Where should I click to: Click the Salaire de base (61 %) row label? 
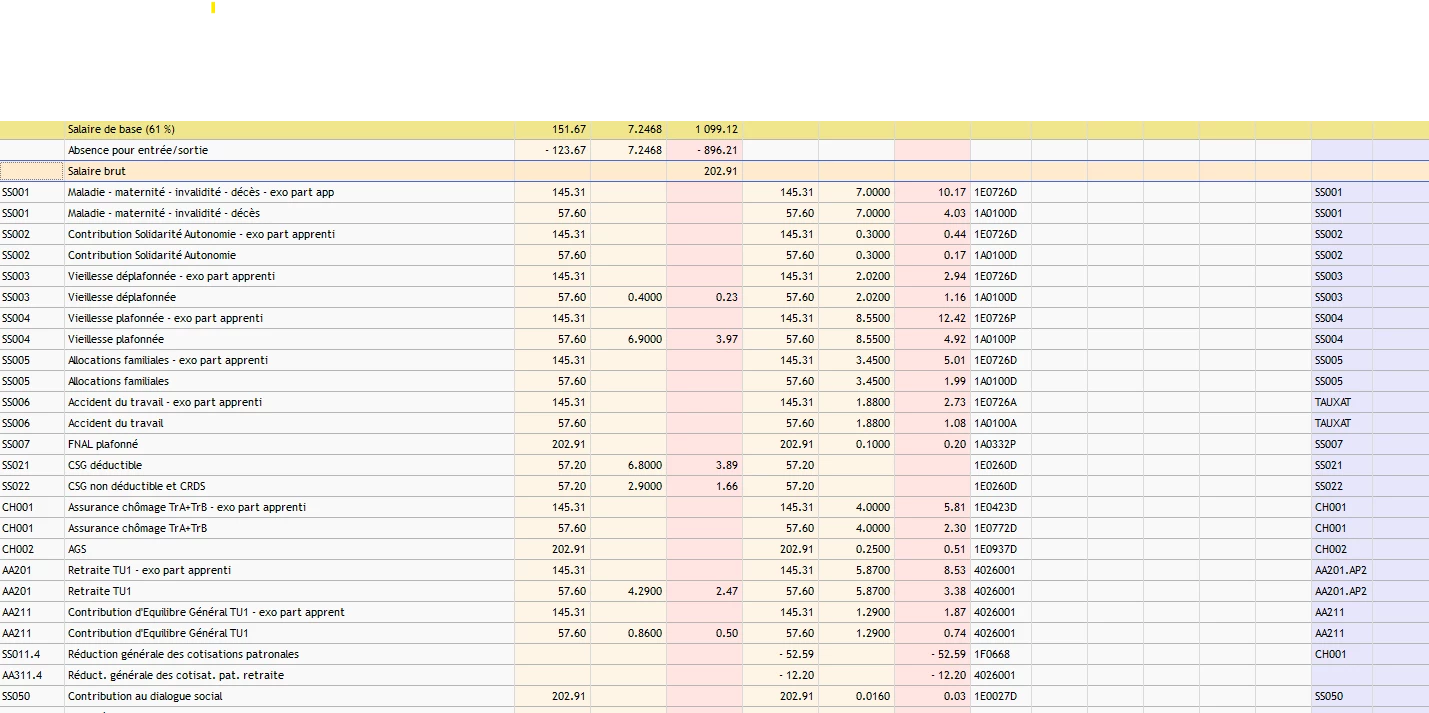(121, 129)
